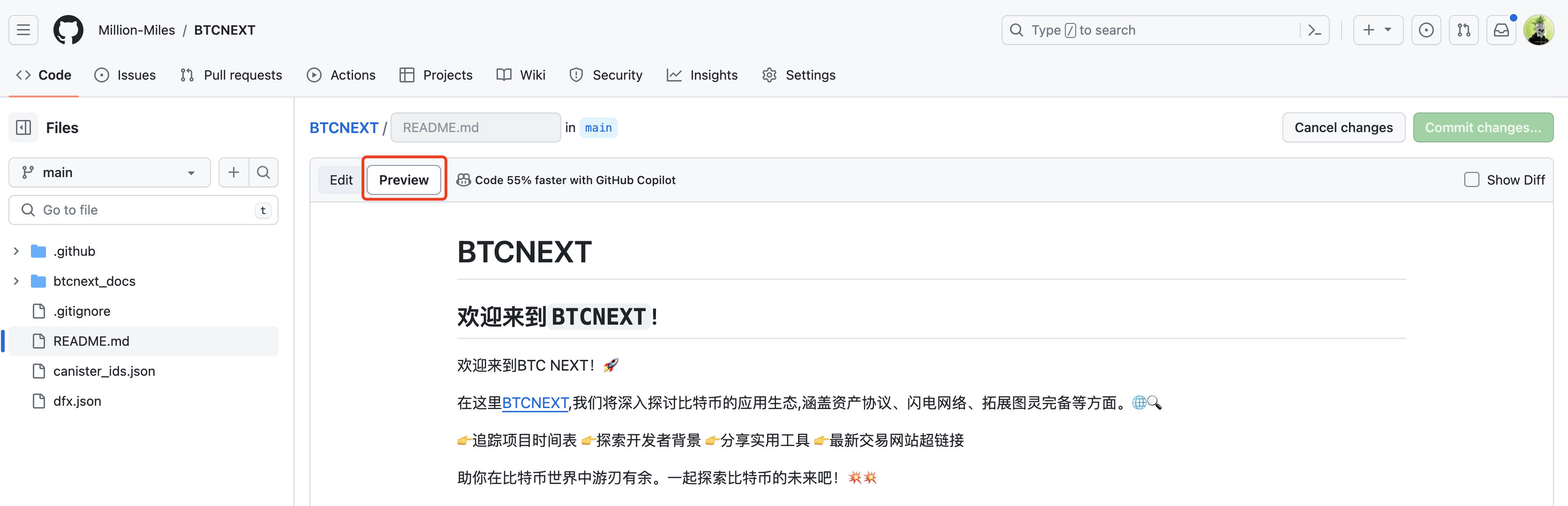
Task: Click the main branch label
Action: pyautogui.click(x=598, y=128)
